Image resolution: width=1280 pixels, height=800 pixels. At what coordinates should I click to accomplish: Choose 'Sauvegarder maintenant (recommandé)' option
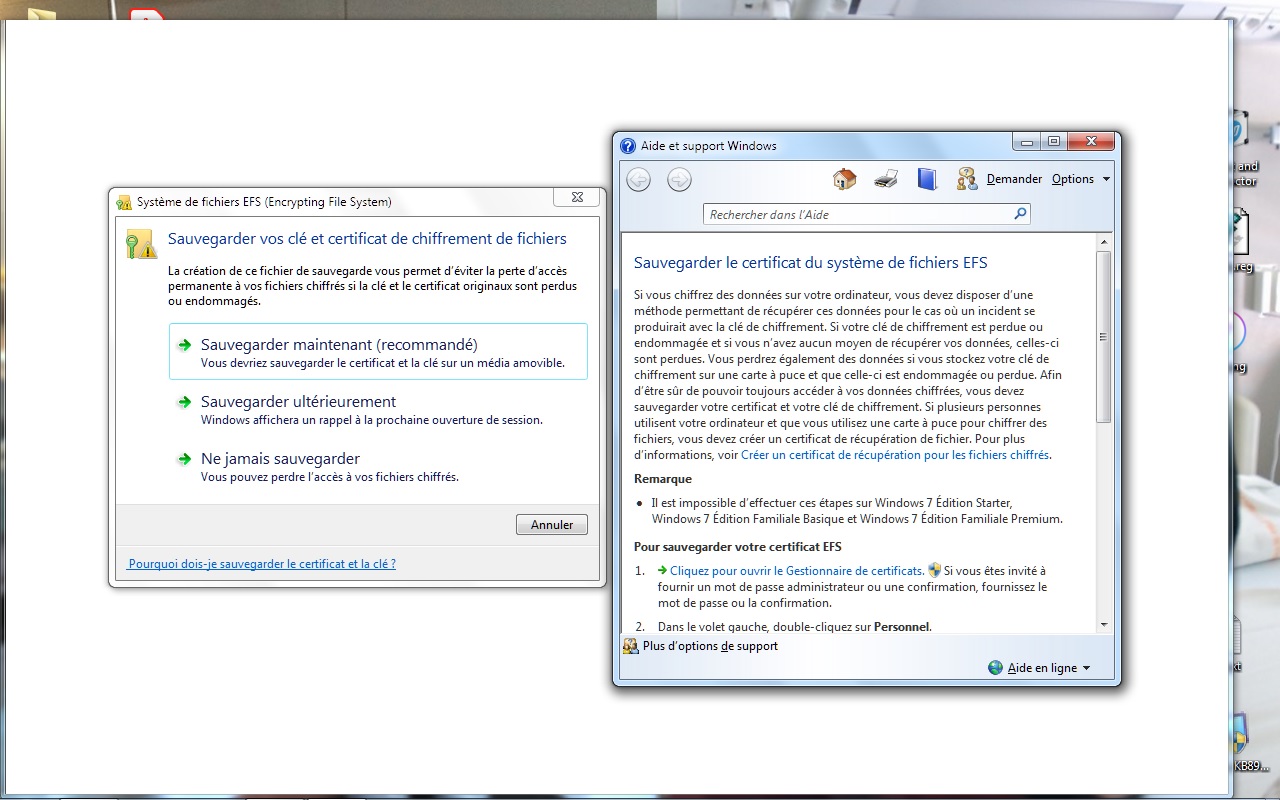[378, 352]
